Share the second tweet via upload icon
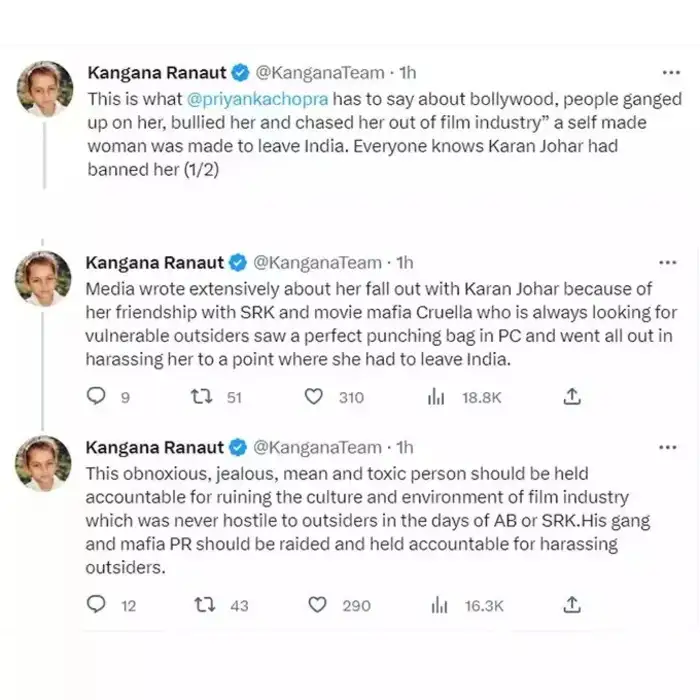700x700 pixels. point(572,398)
